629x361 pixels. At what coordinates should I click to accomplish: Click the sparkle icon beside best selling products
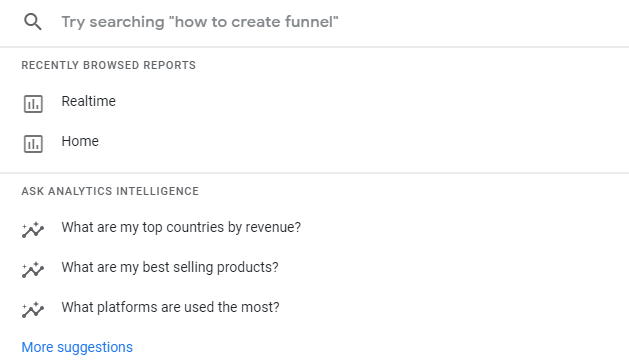33,270
